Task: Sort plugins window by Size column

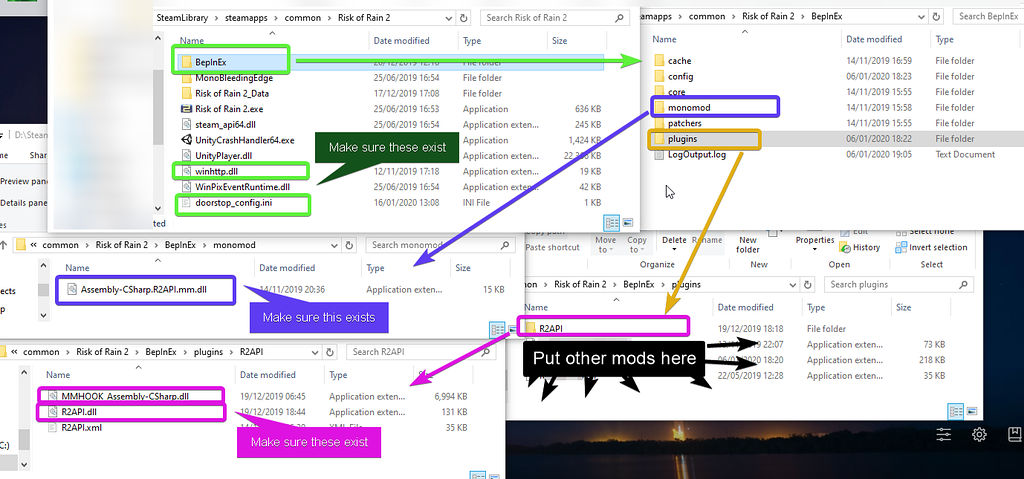Action: click(x=904, y=308)
